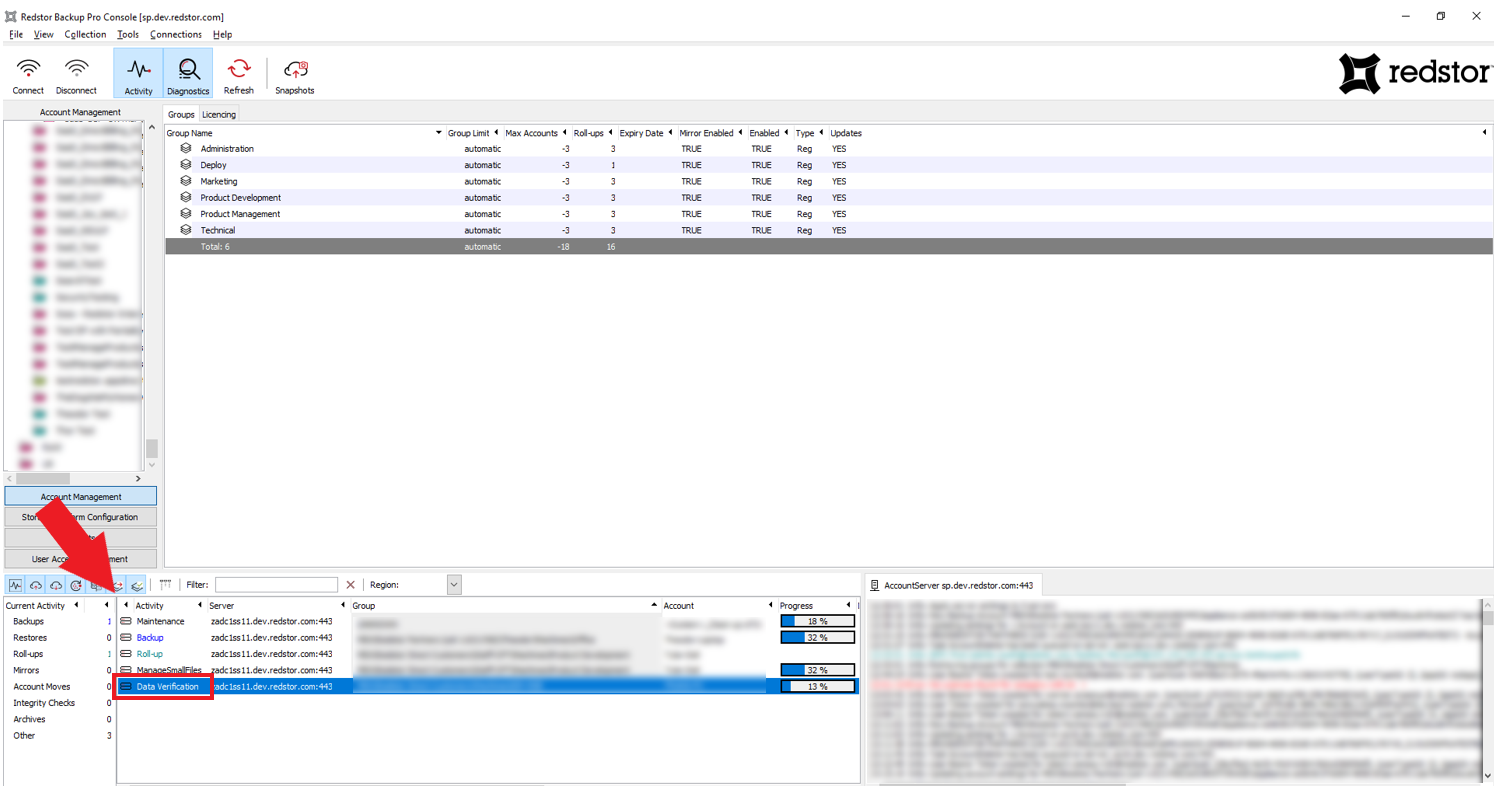
Task: Toggle the integrity checks filter icon
Action: click(137, 585)
